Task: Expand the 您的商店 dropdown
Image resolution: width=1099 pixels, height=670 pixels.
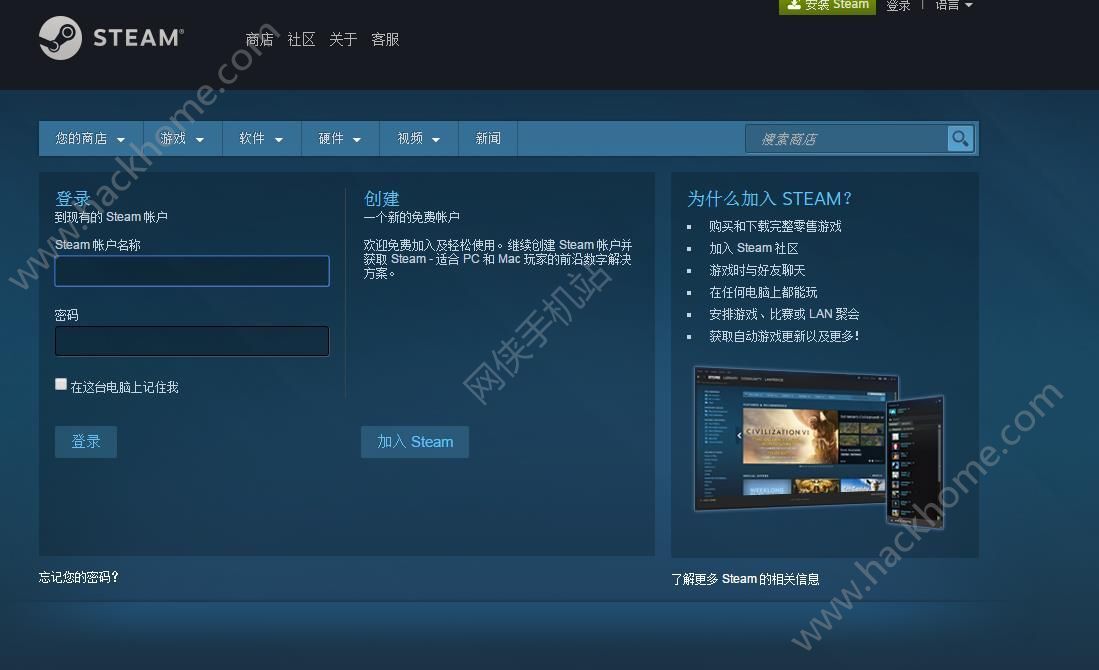Action: (x=90, y=139)
